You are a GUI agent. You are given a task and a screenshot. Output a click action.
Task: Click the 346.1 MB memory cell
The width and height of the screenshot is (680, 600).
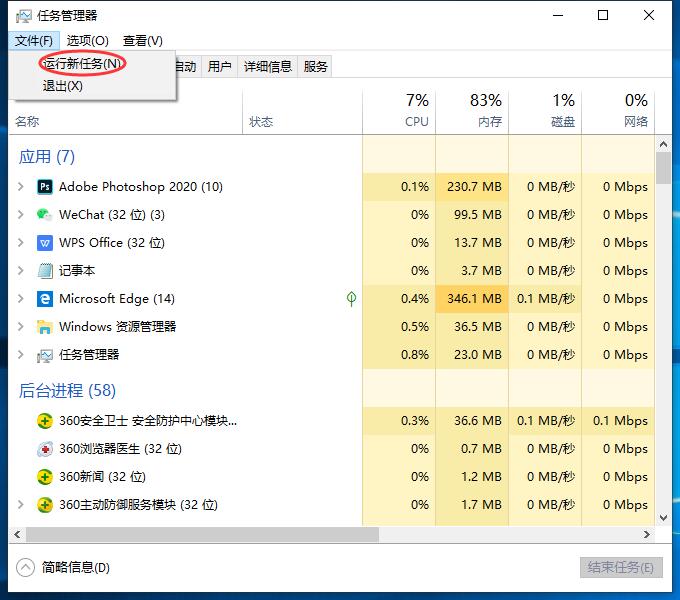(472, 299)
